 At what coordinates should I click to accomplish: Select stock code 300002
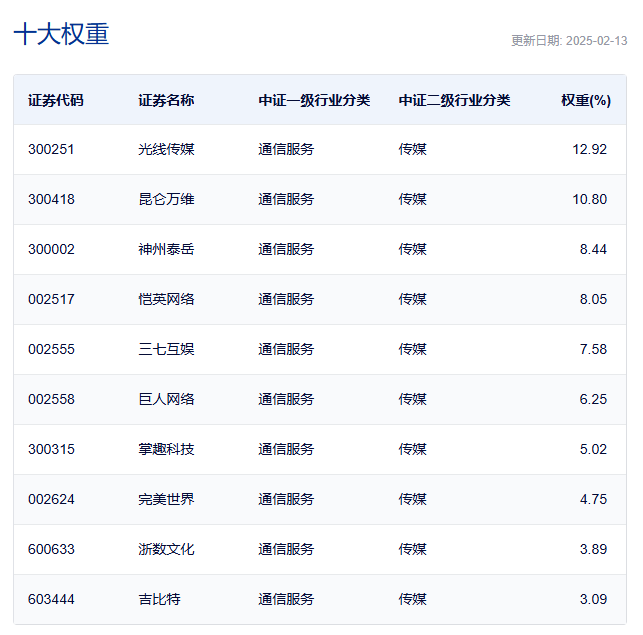51,249
